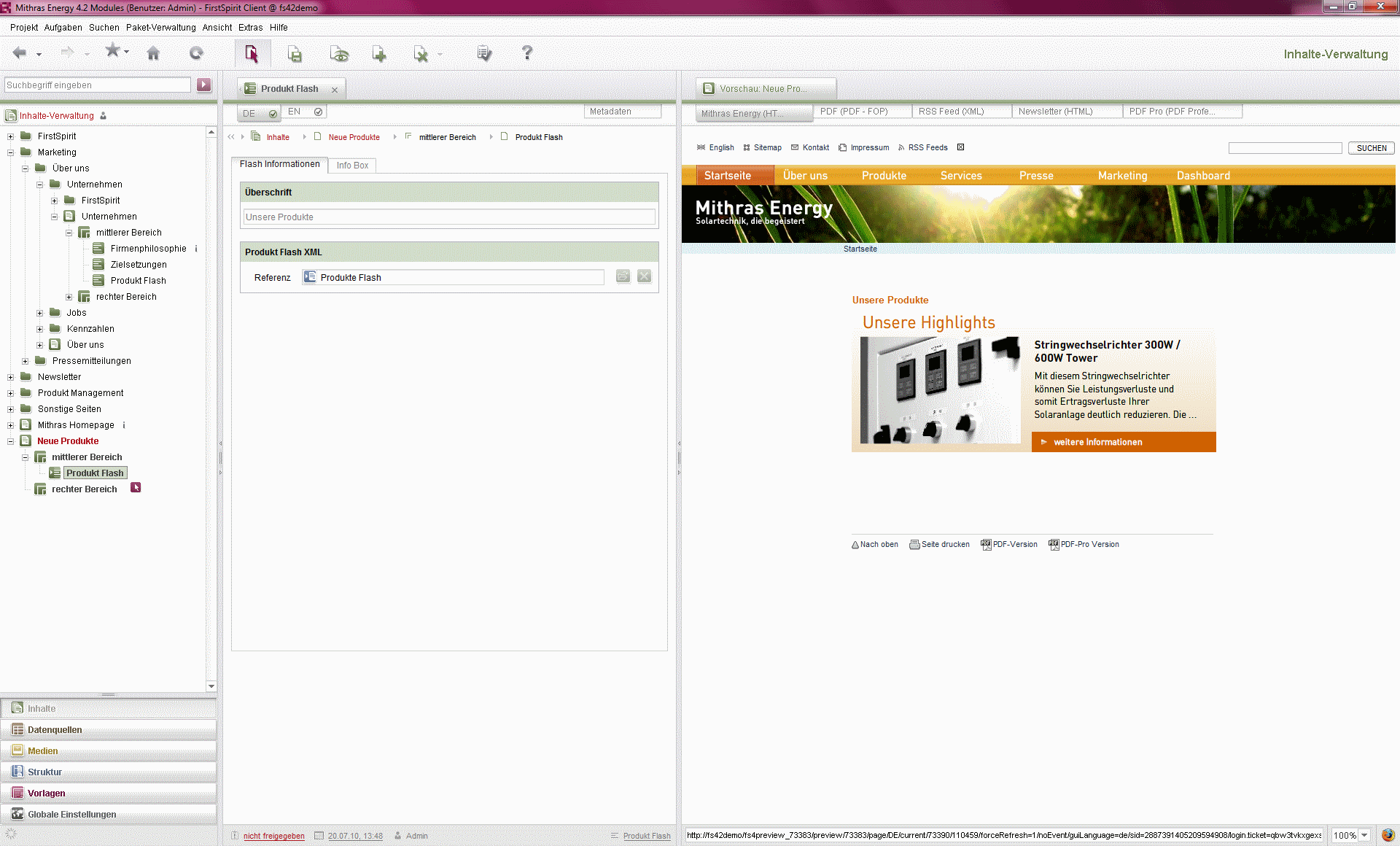Collapse the Neue Produkte page node
The image size is (1400, 846).
click(11, 441)
